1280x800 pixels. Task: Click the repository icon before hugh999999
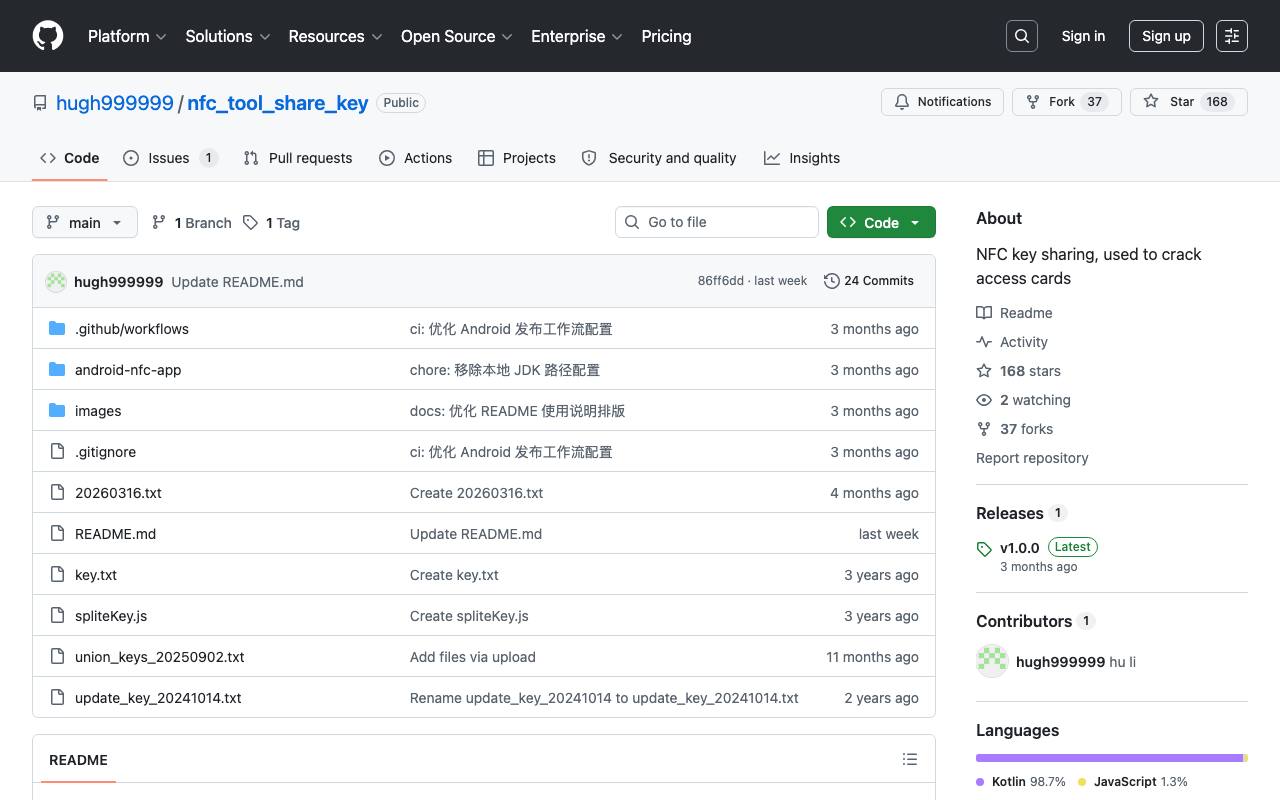40,103
